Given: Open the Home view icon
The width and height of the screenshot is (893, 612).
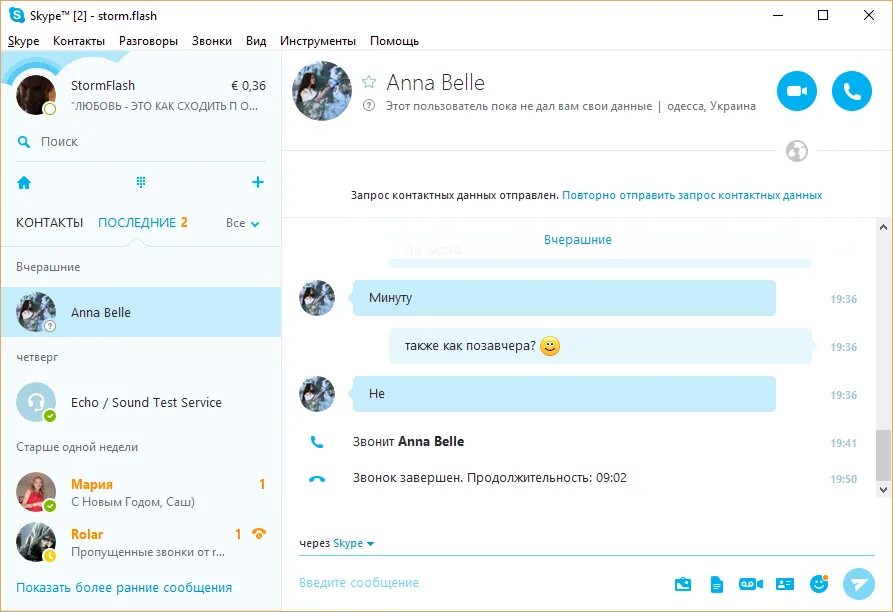Looking at the screenshot, I should (x=24, y=183).
